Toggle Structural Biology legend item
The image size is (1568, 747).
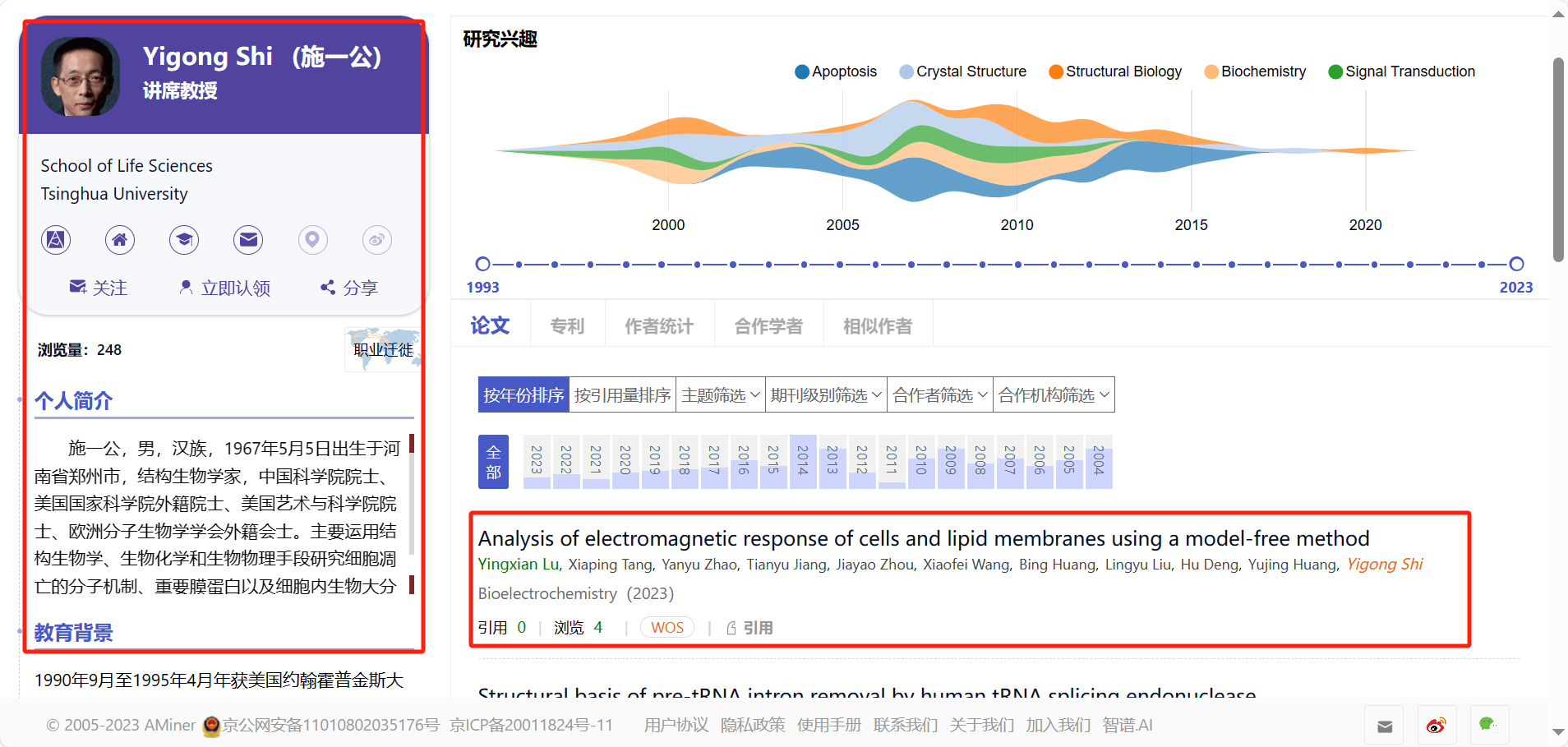coord(1115,71)
